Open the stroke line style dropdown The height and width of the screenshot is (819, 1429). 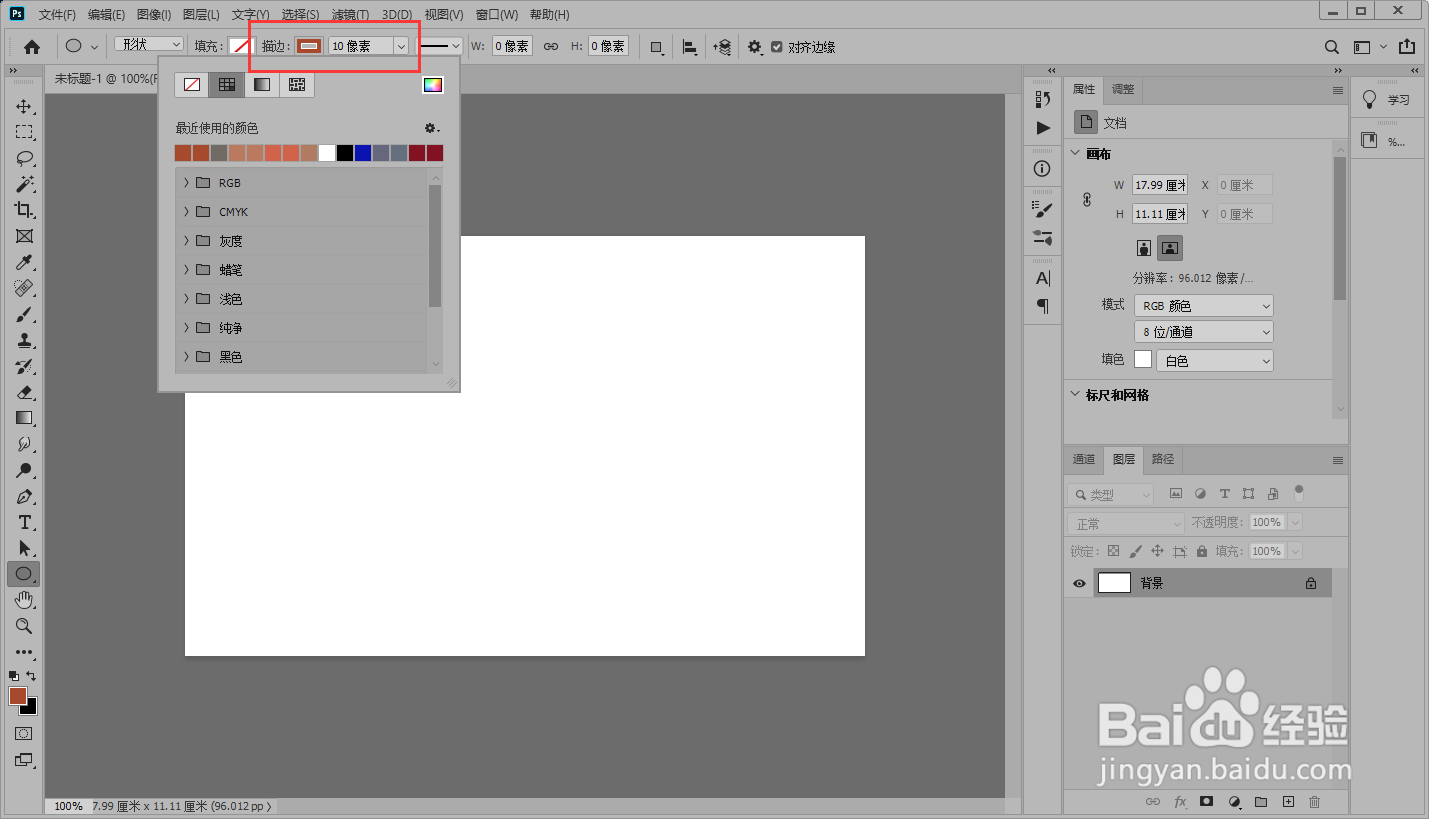440,46
